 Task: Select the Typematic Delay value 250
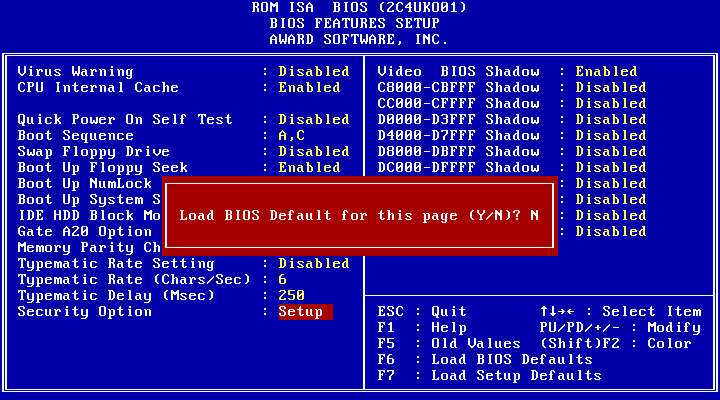292,296
